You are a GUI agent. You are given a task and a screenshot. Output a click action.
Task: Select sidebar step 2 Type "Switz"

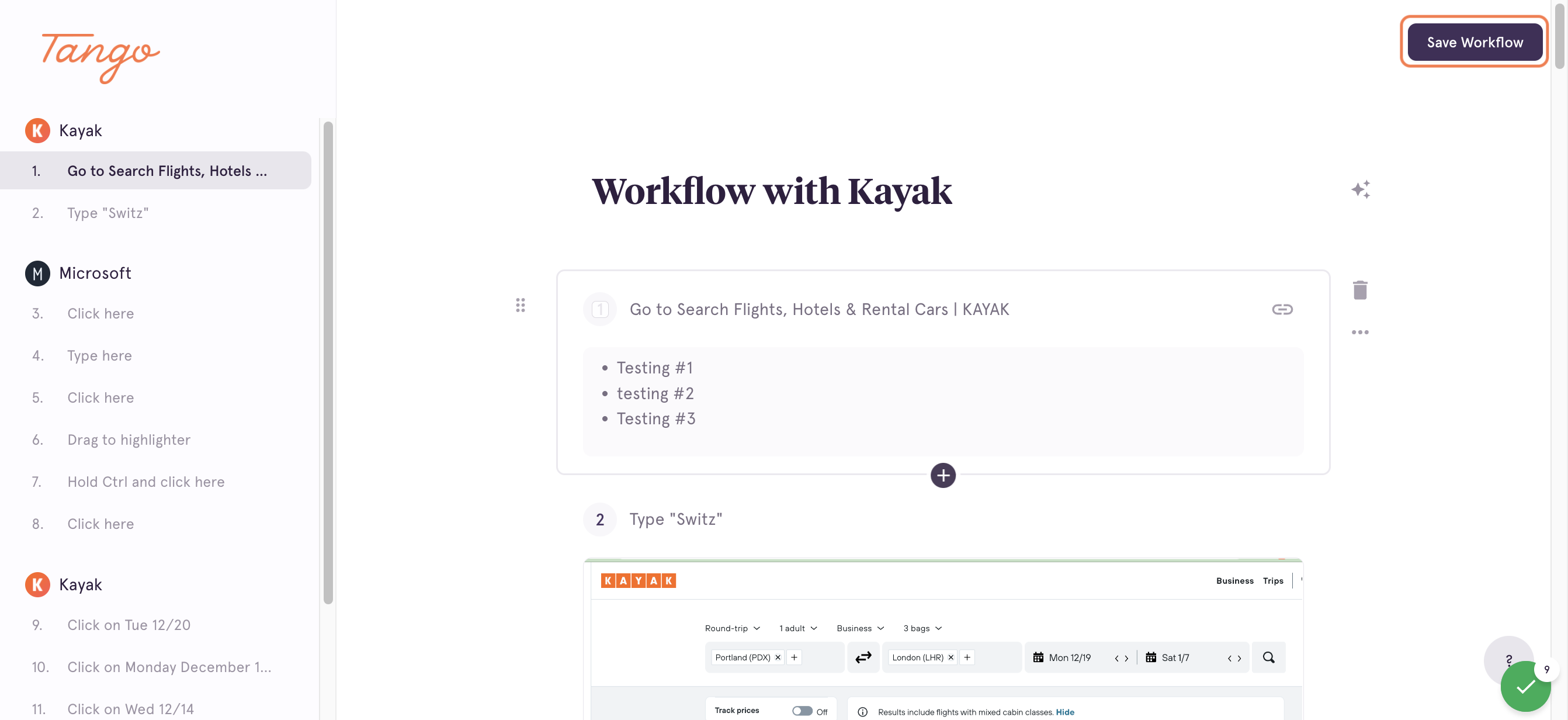pyautogui.click(x=155, y=213)
